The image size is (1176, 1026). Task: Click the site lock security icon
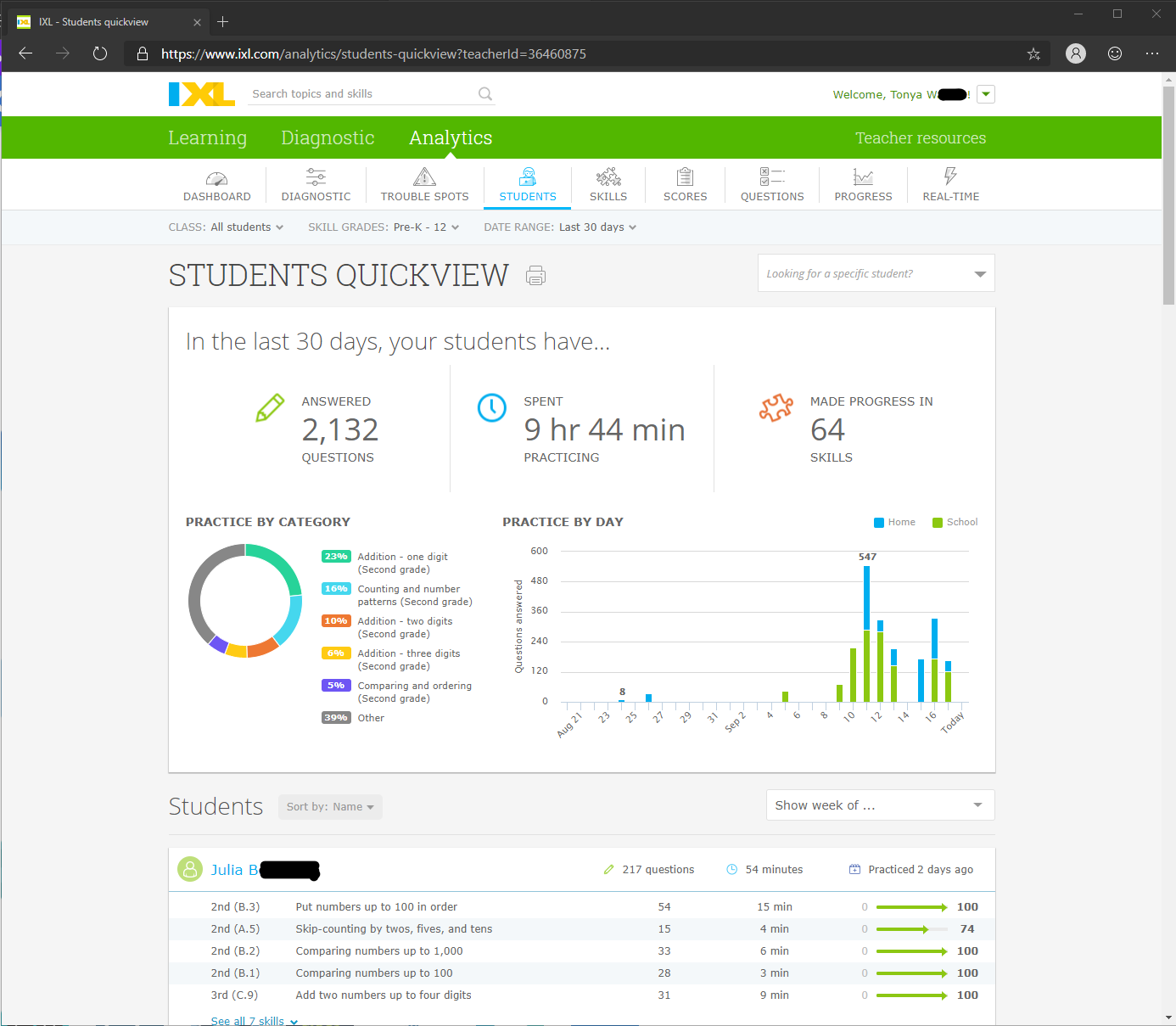(x=142, y=53)
